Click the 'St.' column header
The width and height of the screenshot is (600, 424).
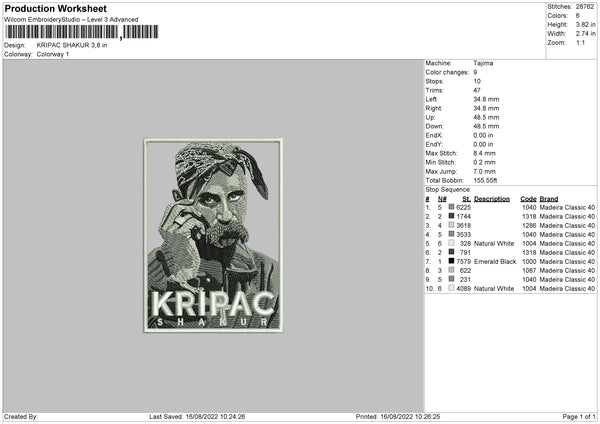click(466, 199)
